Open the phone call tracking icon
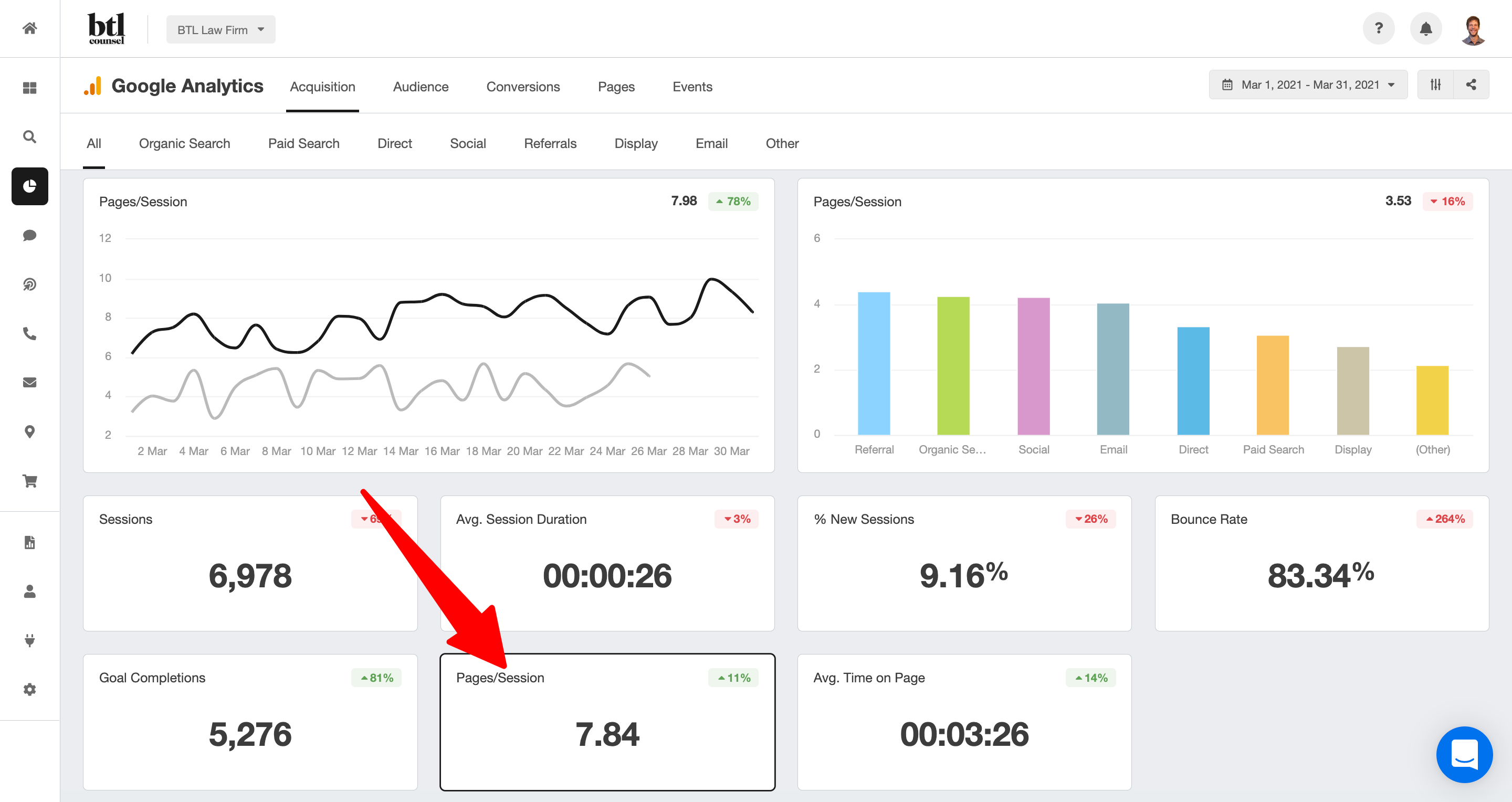This screenshot has height=802, width=1512. coord(30,334)
